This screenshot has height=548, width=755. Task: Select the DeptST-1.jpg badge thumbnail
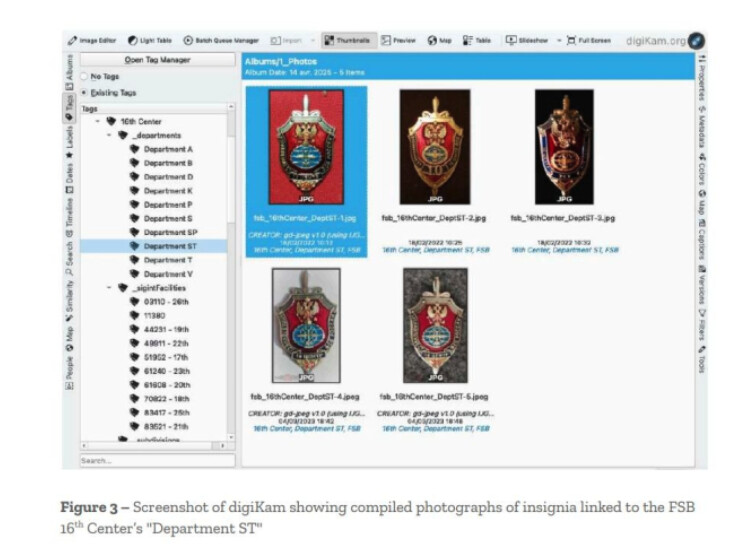[x=306, y=147]
